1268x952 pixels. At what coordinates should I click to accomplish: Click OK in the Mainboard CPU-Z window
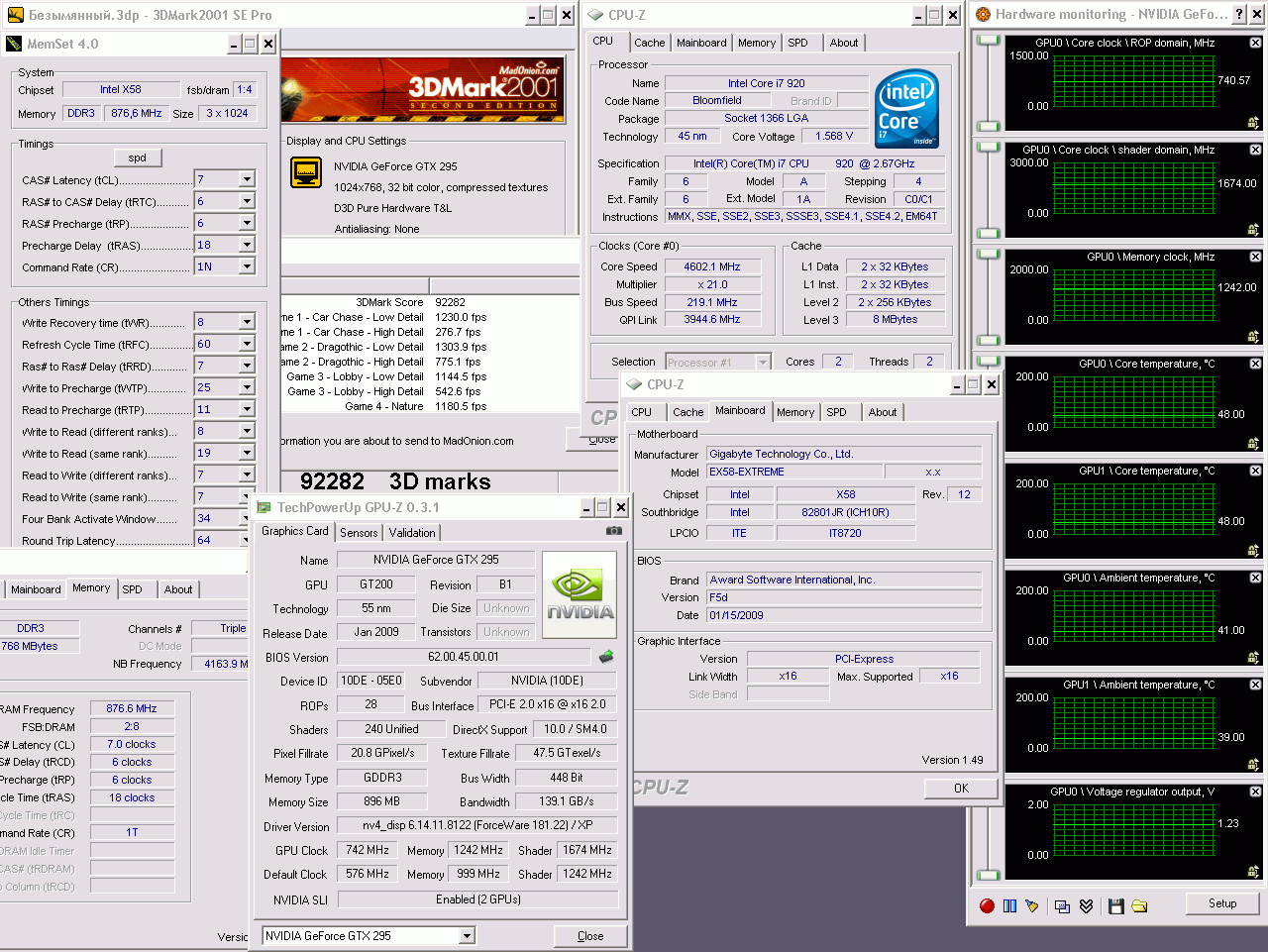(961, 788)
